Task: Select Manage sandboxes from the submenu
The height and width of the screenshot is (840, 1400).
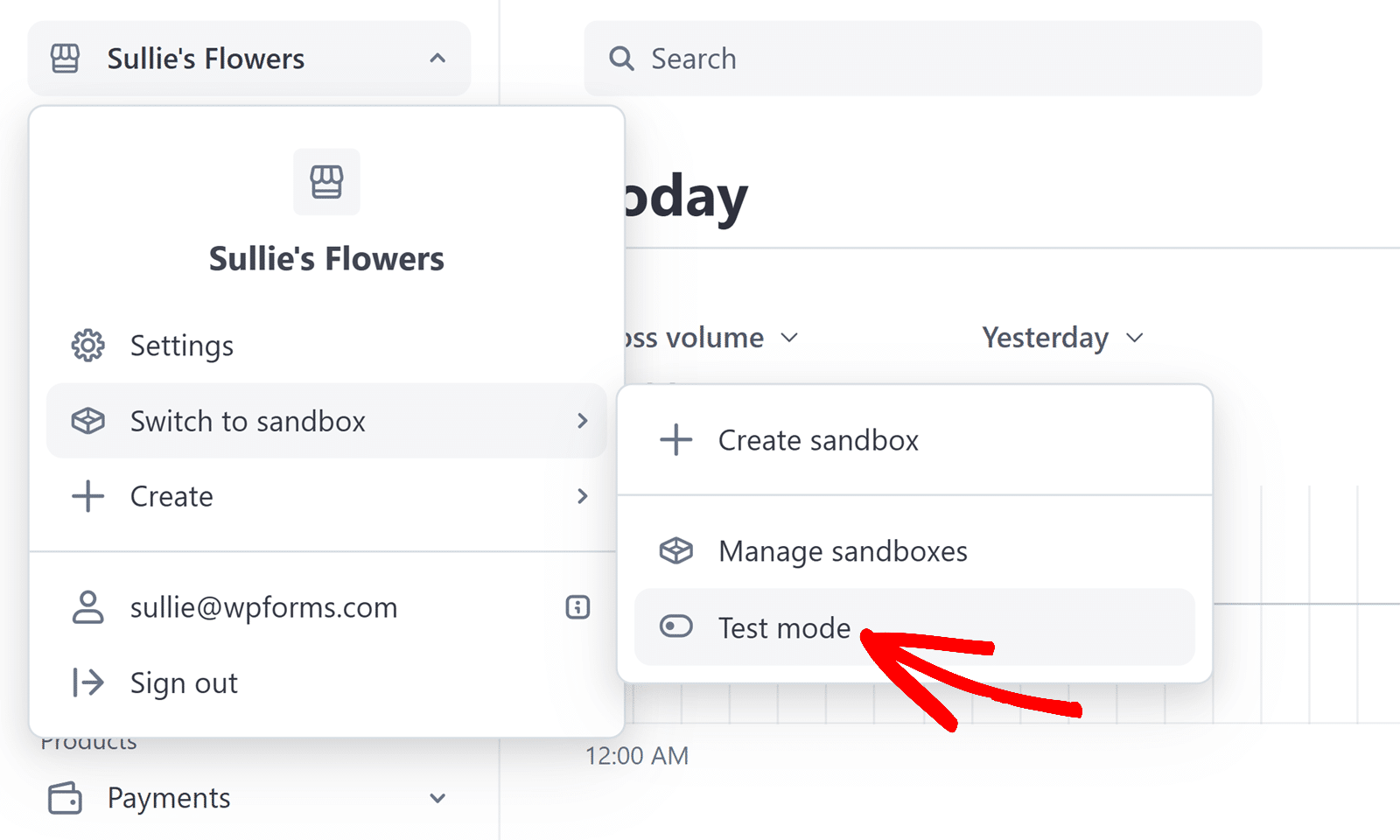Action: point(843,551)
